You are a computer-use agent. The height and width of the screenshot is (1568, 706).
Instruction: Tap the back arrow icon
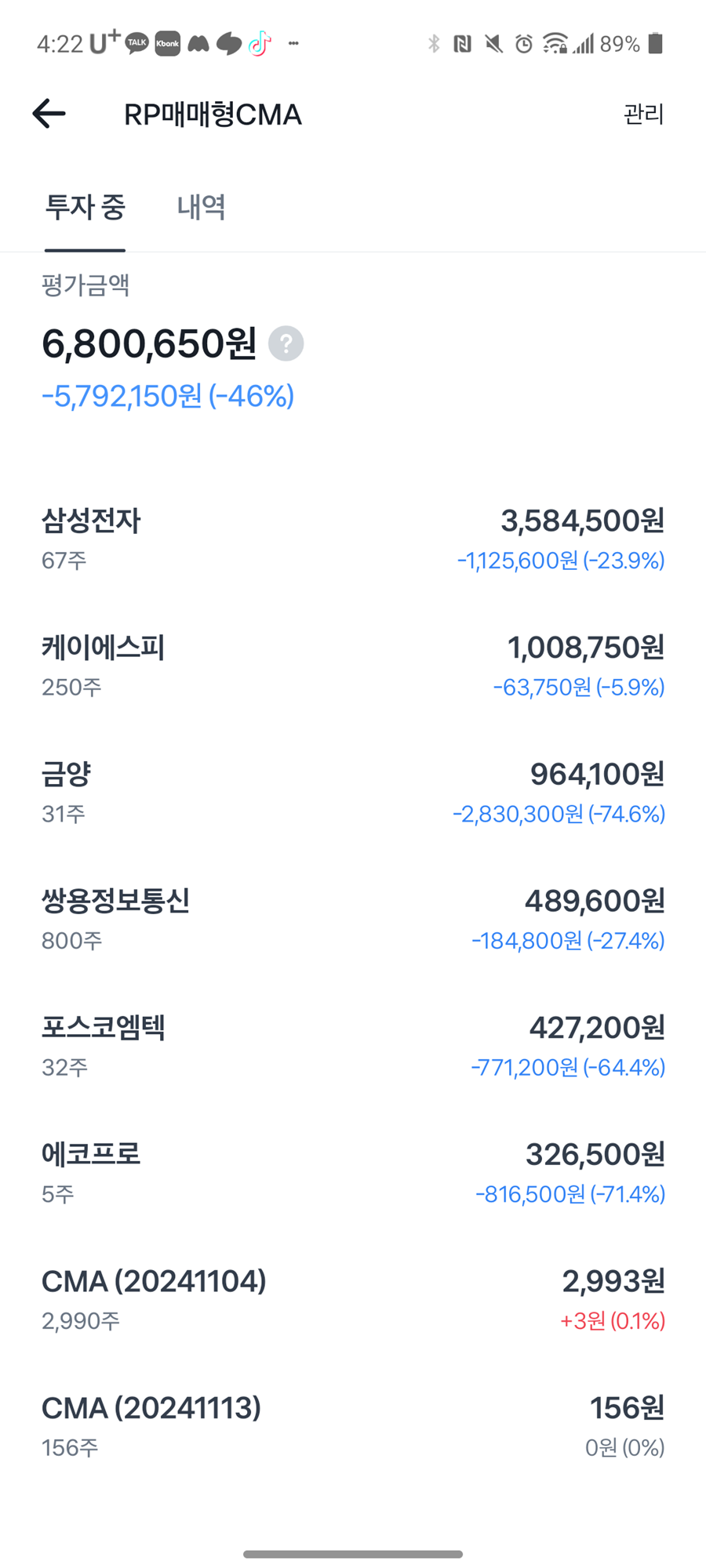pos(49,114)
